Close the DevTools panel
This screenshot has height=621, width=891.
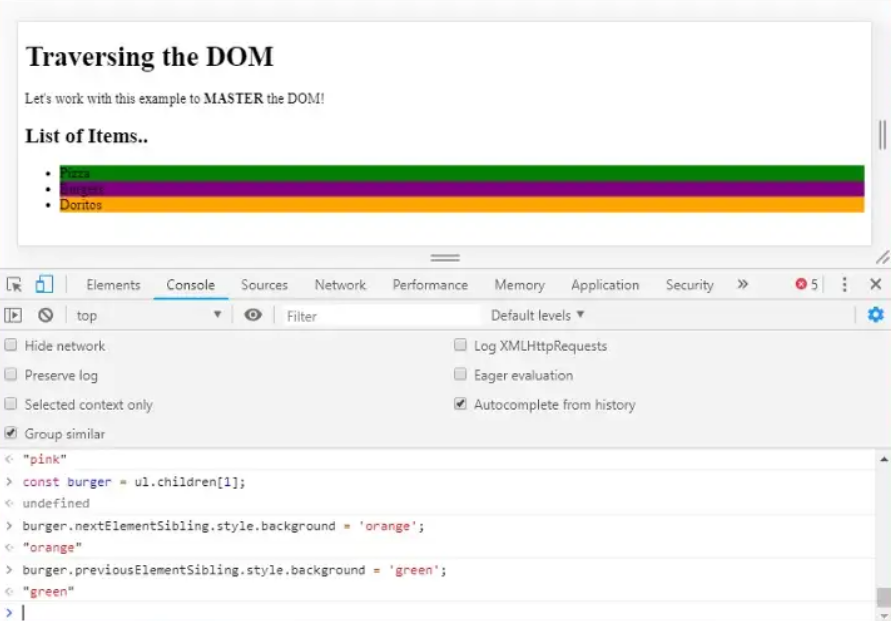click(x=875, y=285)
